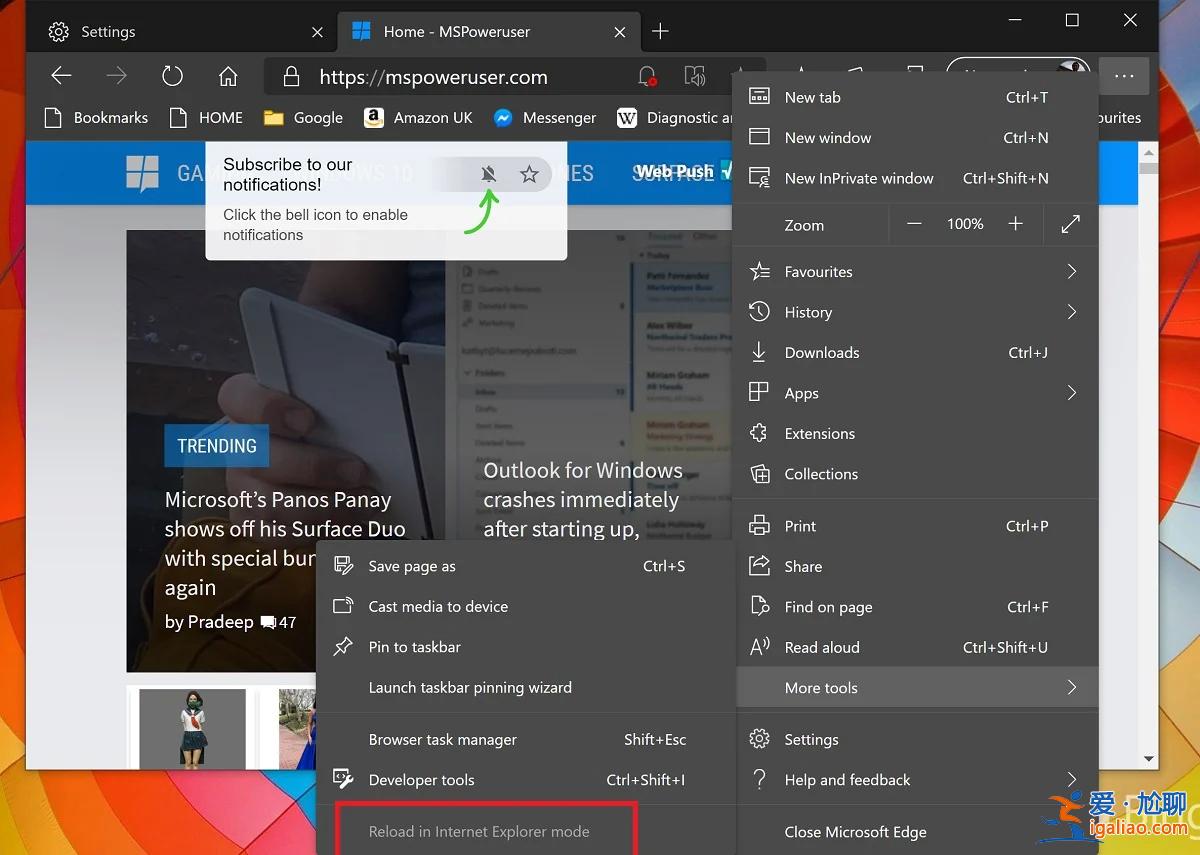Enter full screen via diagonal arrows icon
This screenshot has height=855, width=1200.
[1070, 224]
